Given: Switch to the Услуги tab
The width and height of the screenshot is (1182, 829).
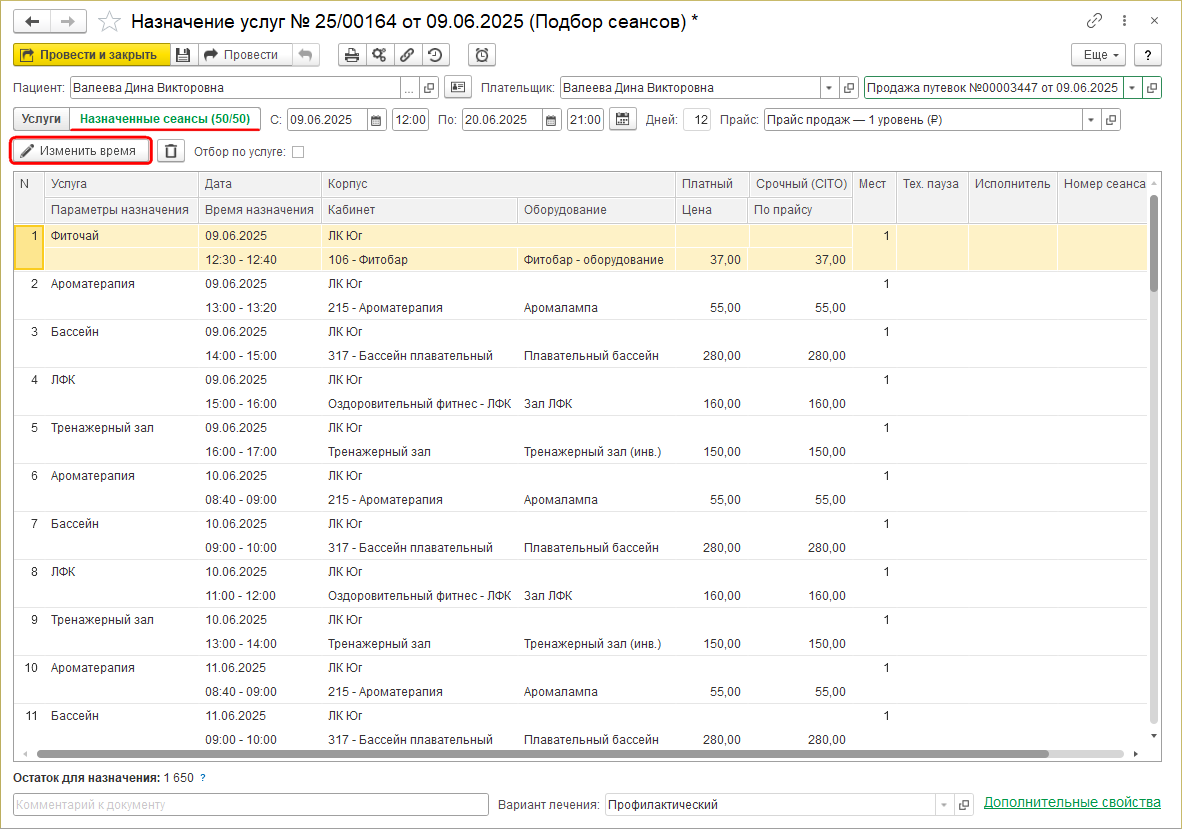Looking at the screenshot, I should [41, 119].
